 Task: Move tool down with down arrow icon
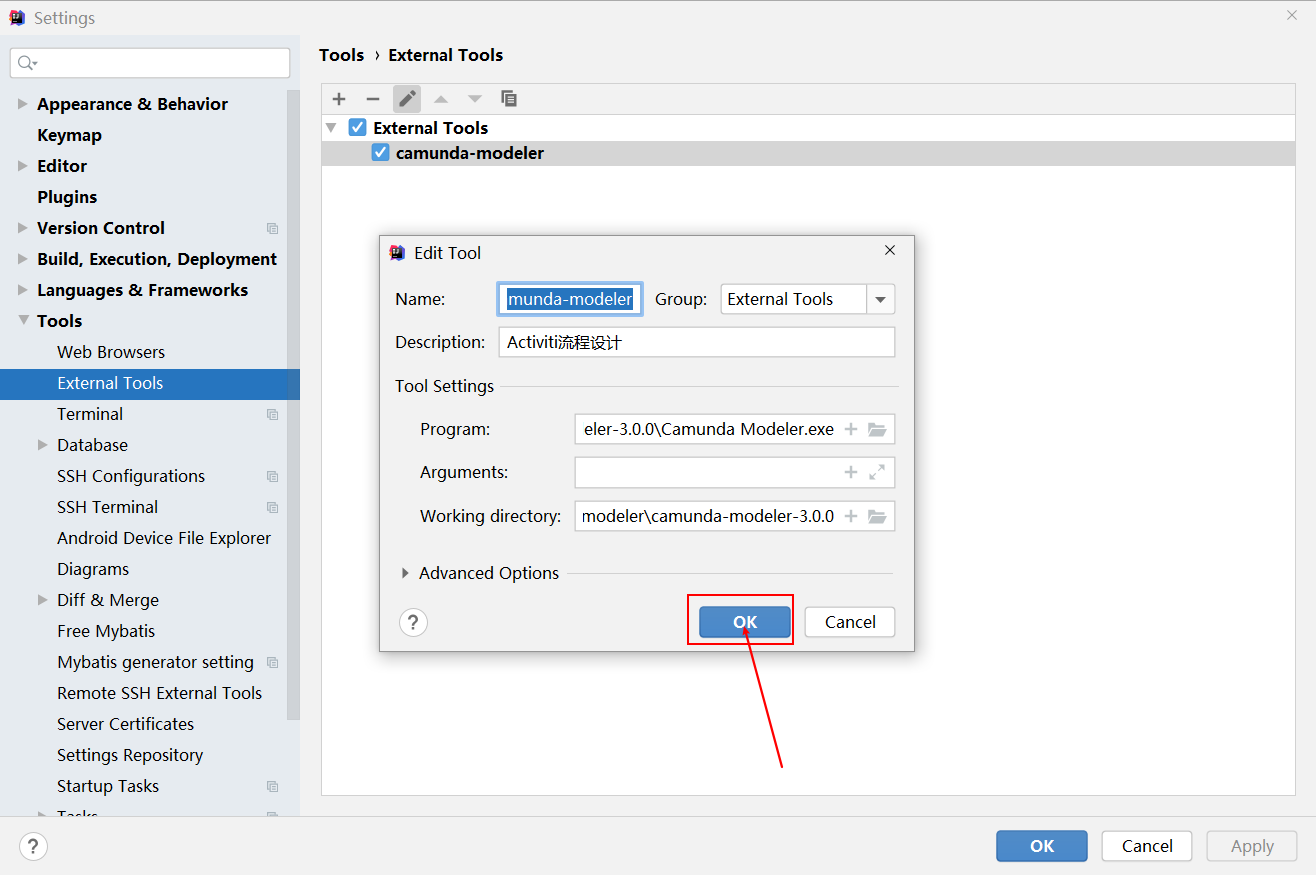coord(475,99)
